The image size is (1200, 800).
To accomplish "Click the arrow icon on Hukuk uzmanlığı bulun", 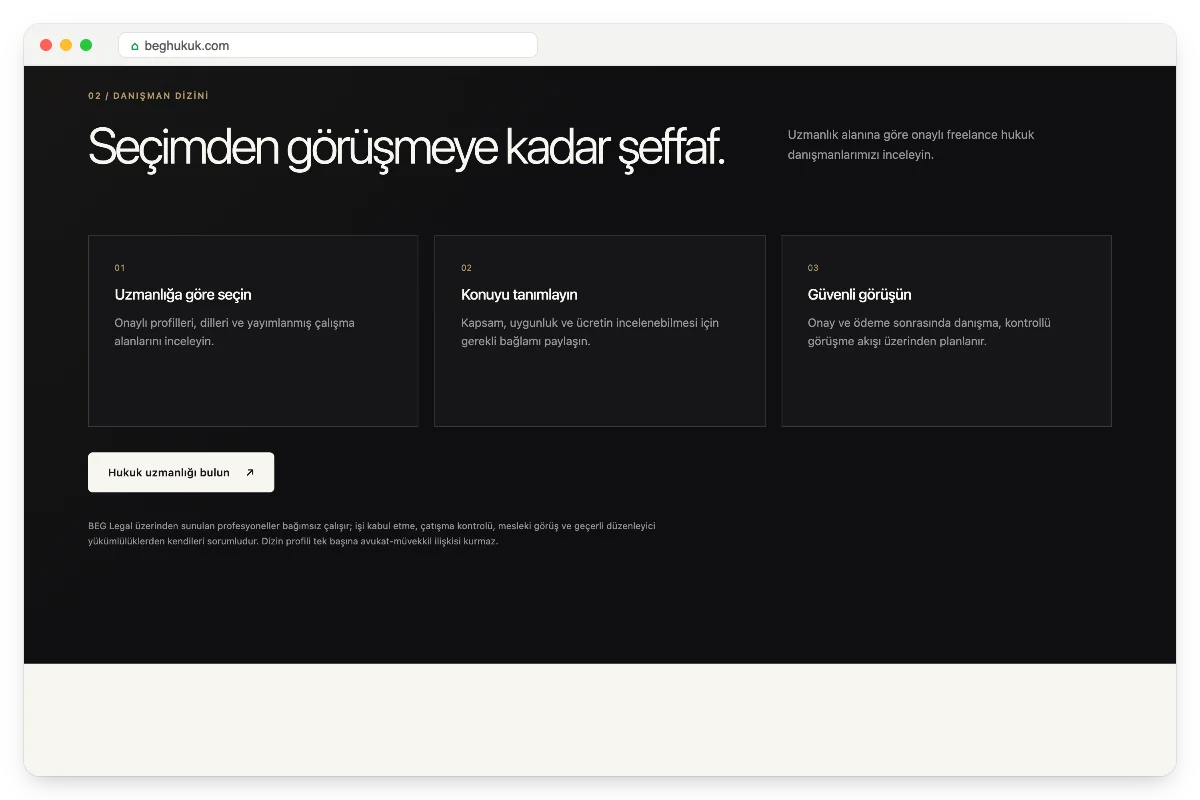I will (x=250, y=473).
